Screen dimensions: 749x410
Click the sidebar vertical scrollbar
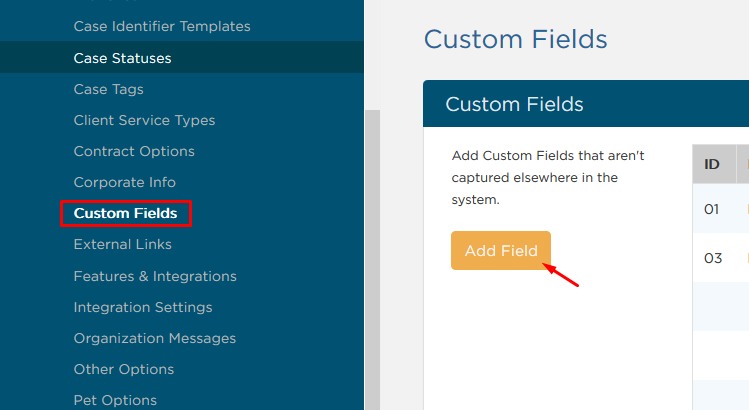372,260
